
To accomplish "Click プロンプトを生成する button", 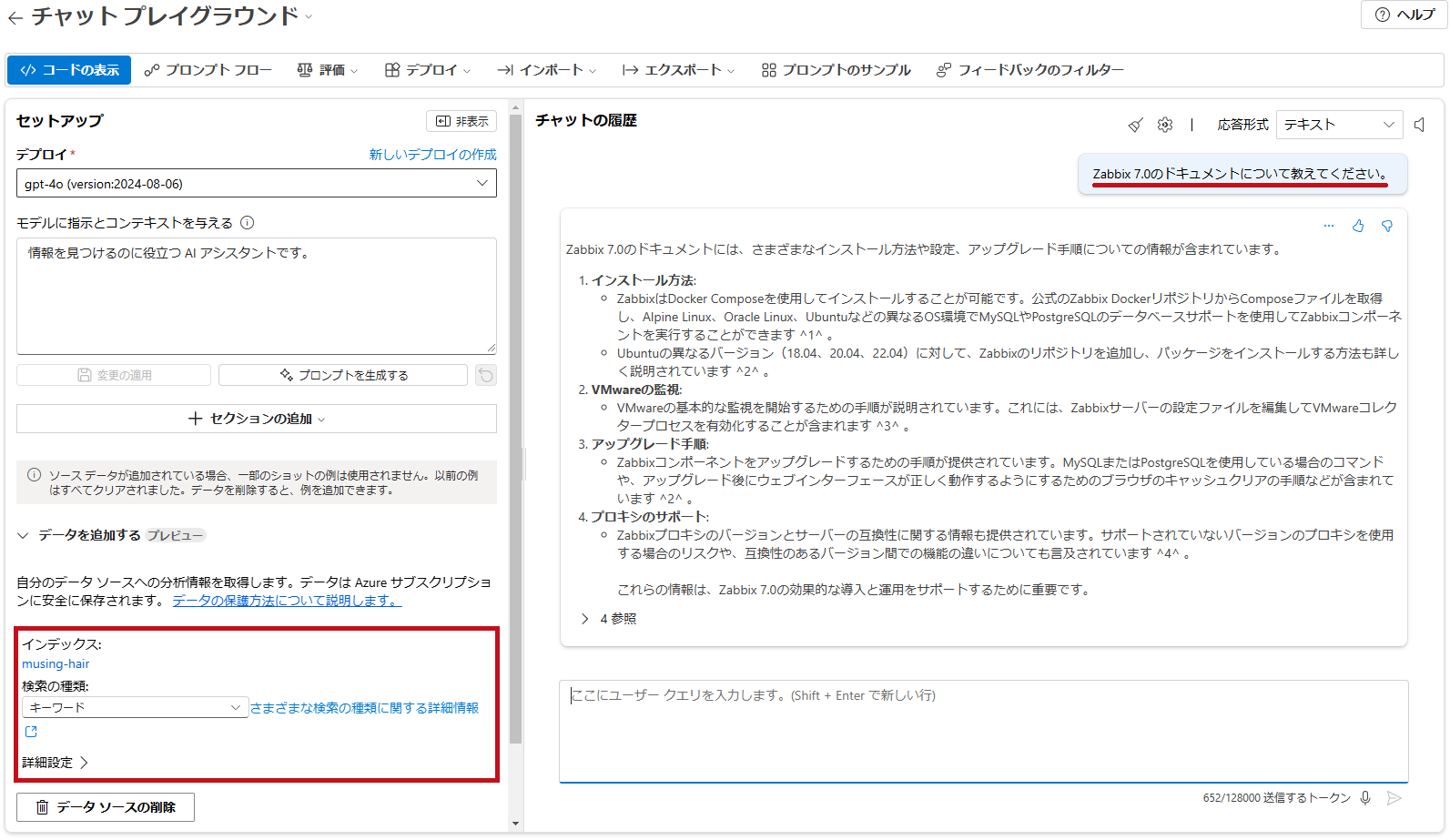I will click(343, 375).
